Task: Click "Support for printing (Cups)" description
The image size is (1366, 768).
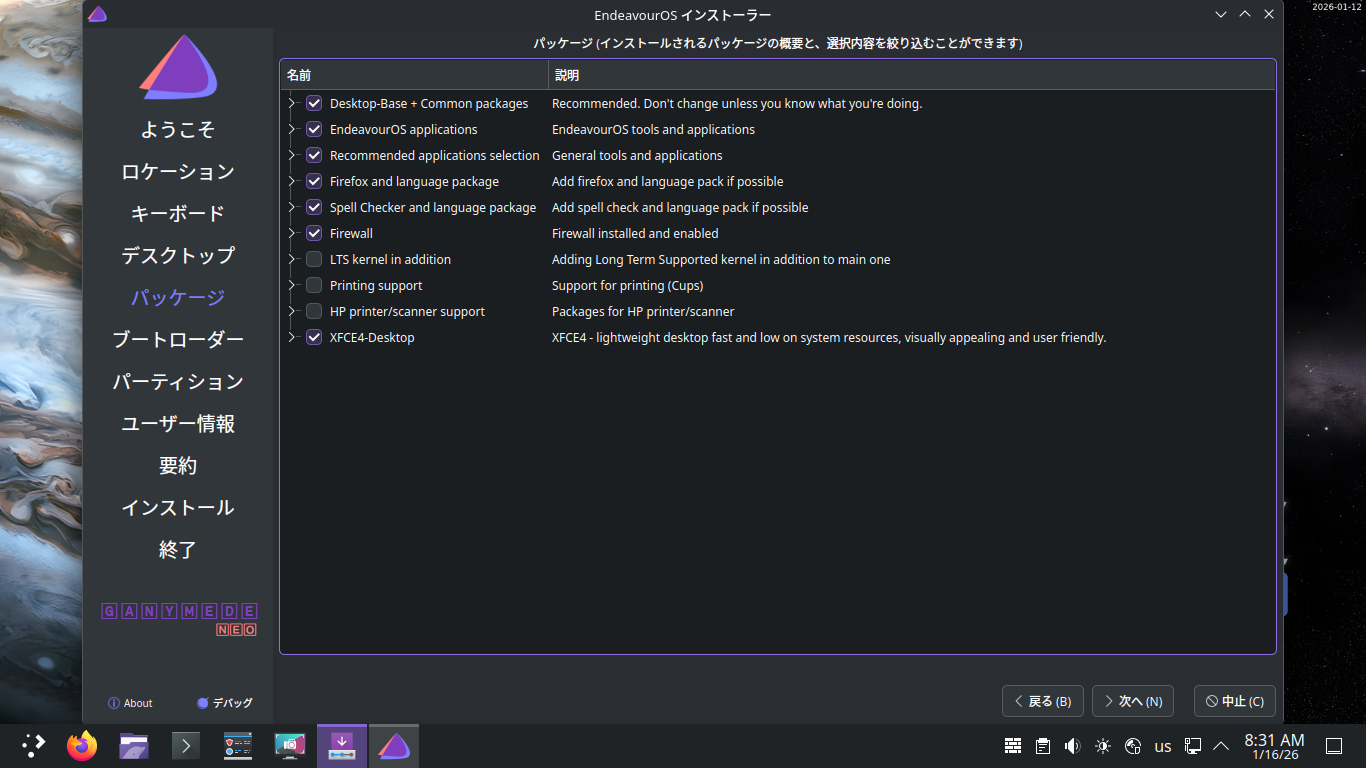Action: coord(628,285)
